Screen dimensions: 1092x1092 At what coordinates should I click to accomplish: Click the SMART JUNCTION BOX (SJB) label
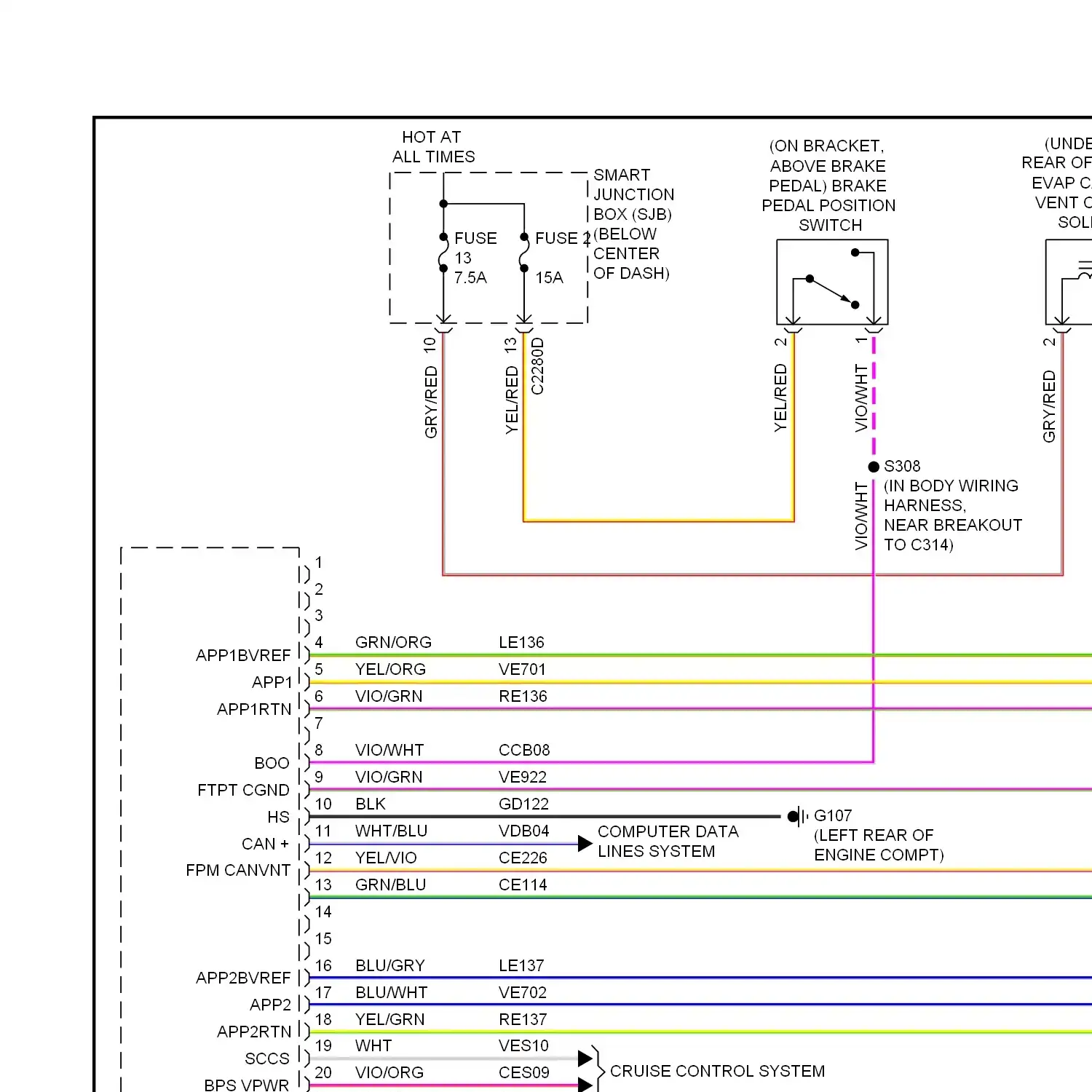[633, 194]
